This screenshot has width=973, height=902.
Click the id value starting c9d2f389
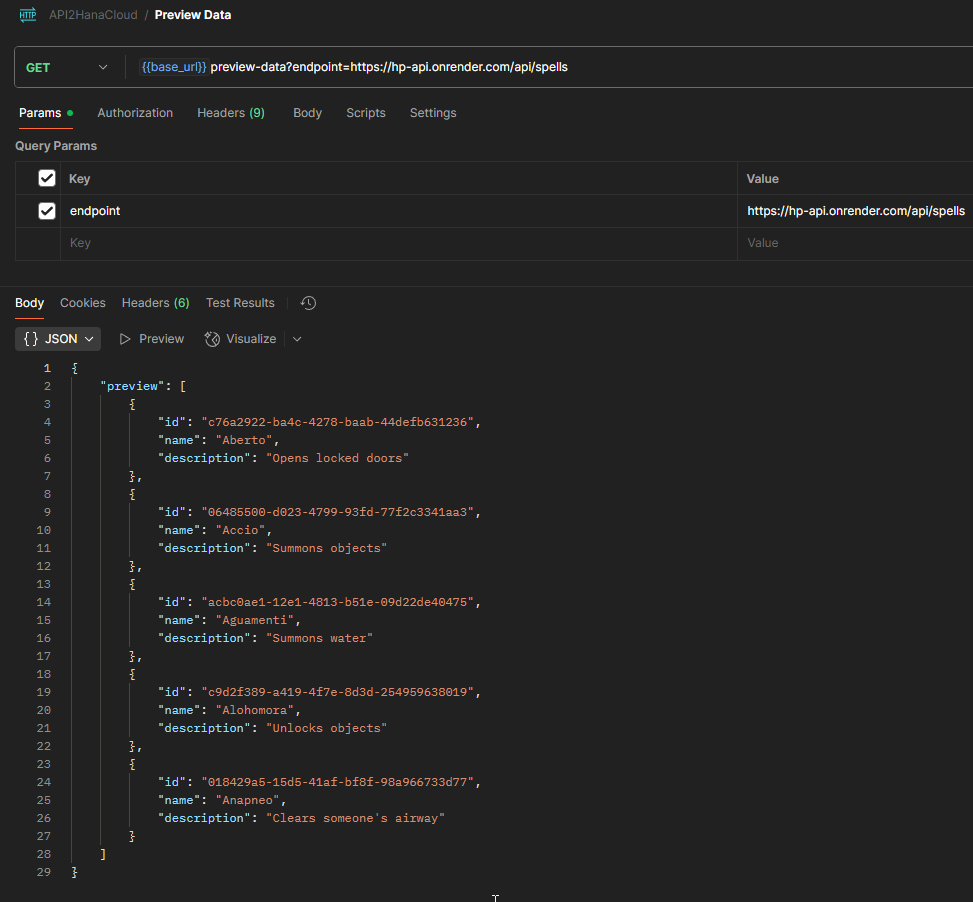338,692
